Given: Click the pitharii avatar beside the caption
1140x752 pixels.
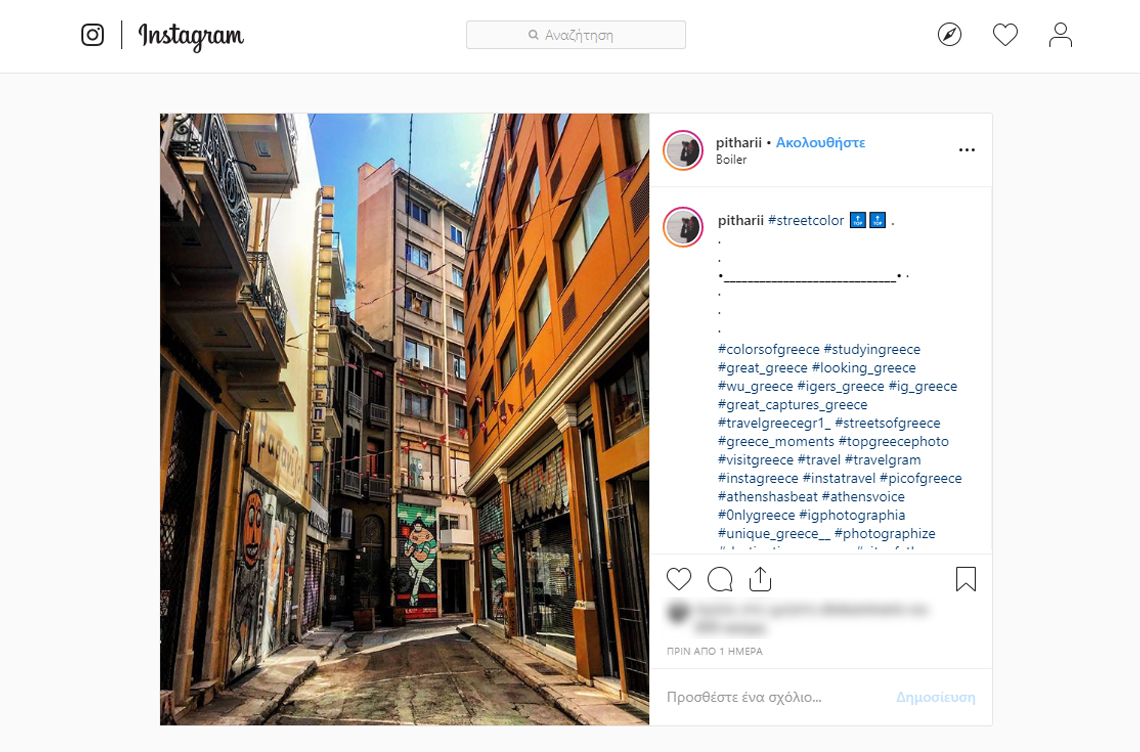Looking at the screenshot, I should [683, 227].
